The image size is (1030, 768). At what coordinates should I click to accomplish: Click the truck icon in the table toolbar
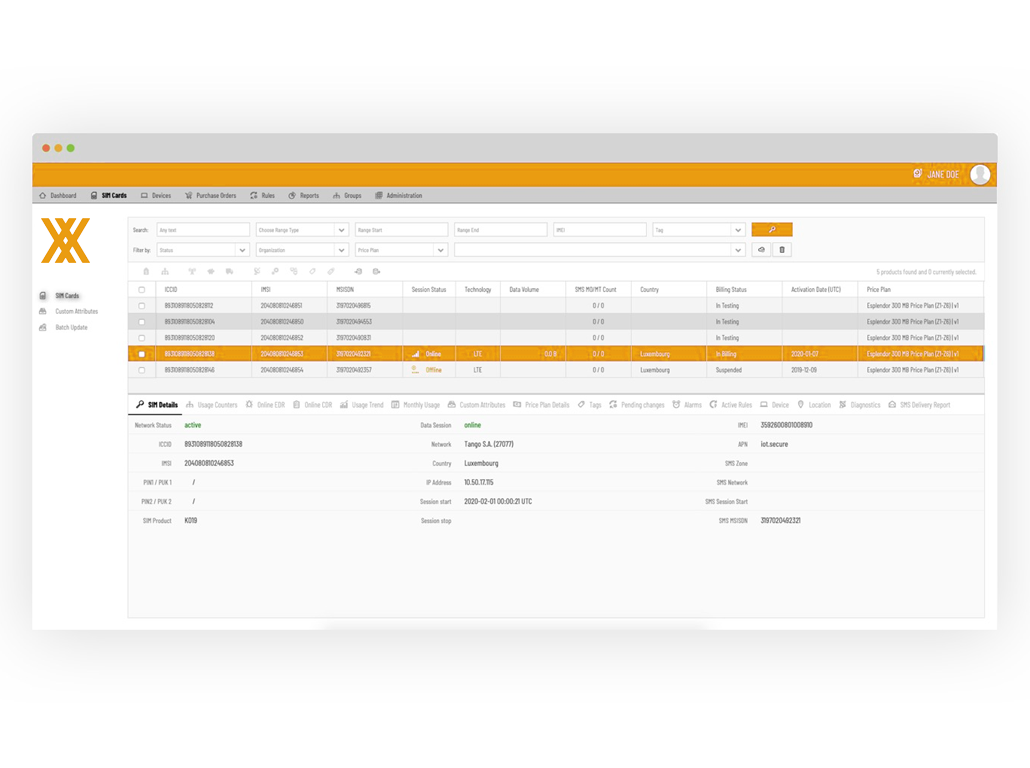(x=229, y=272)
